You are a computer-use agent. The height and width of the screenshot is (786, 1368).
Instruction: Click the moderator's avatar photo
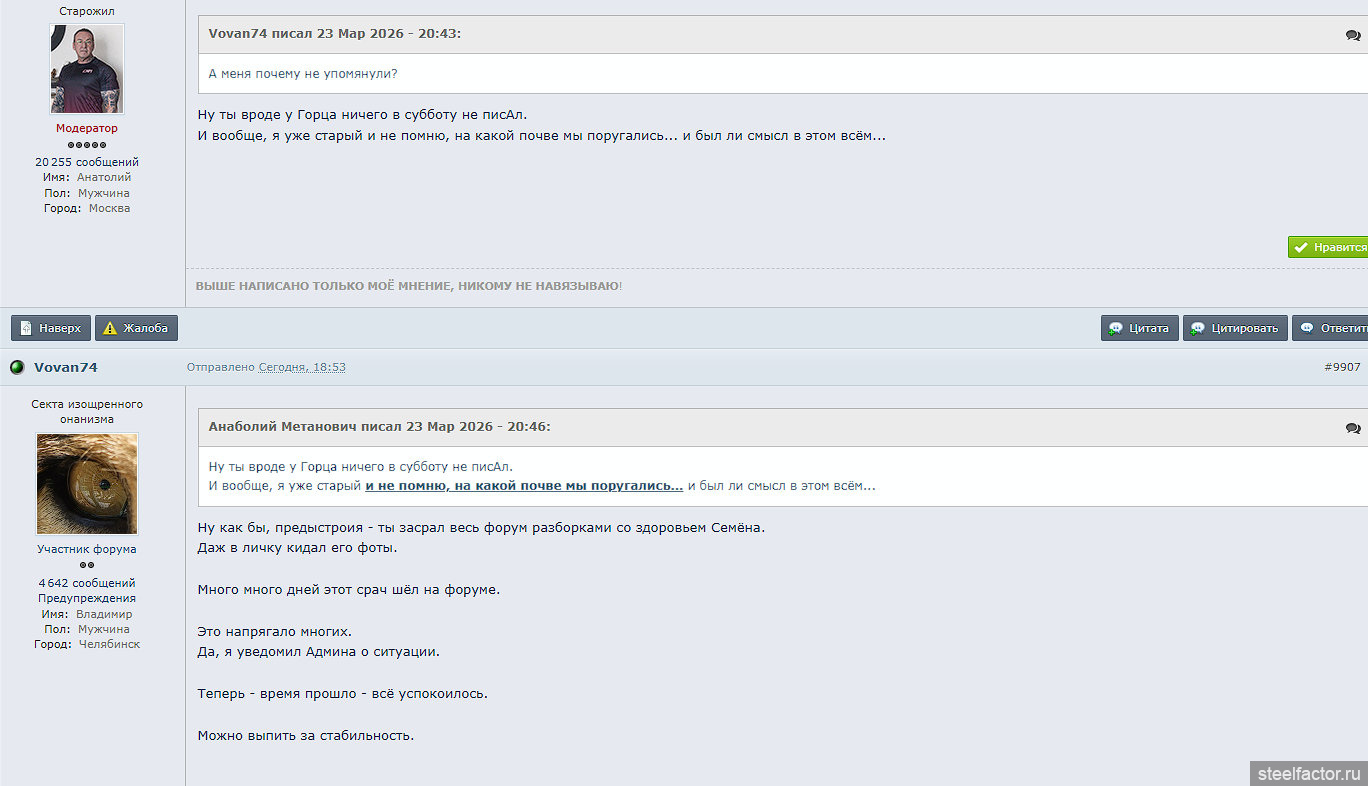[87, 69]
